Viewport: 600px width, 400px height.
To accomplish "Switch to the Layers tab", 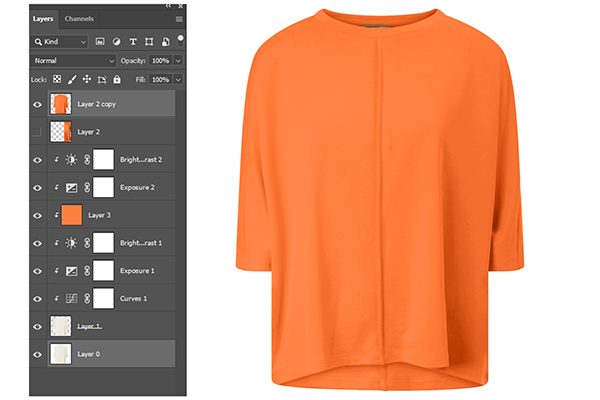I will 43,19.
